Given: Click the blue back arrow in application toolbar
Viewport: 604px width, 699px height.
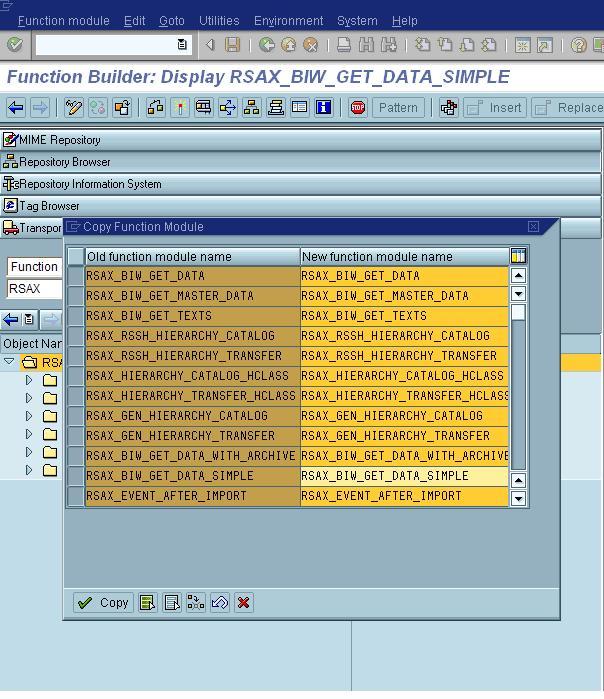Looking at the screenshot, I should 16,107.
